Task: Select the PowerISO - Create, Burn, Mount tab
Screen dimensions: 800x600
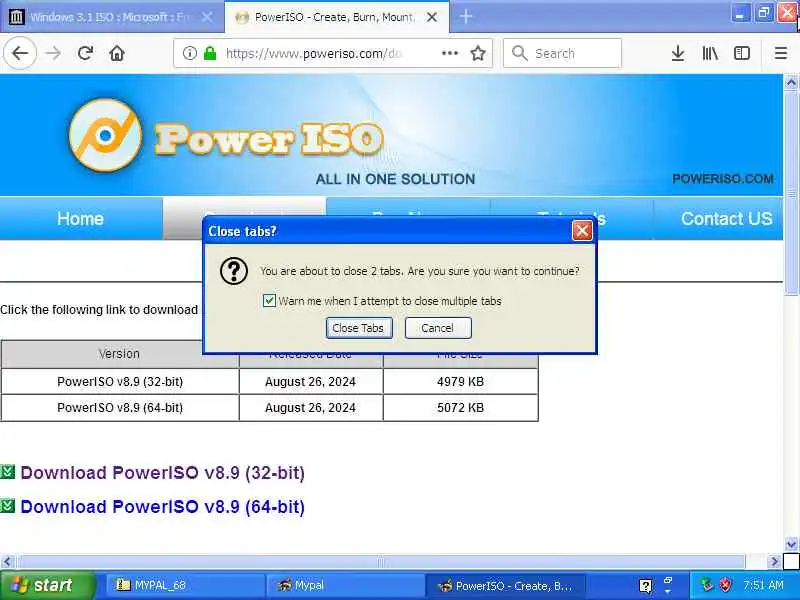Action: pos(337,17)
